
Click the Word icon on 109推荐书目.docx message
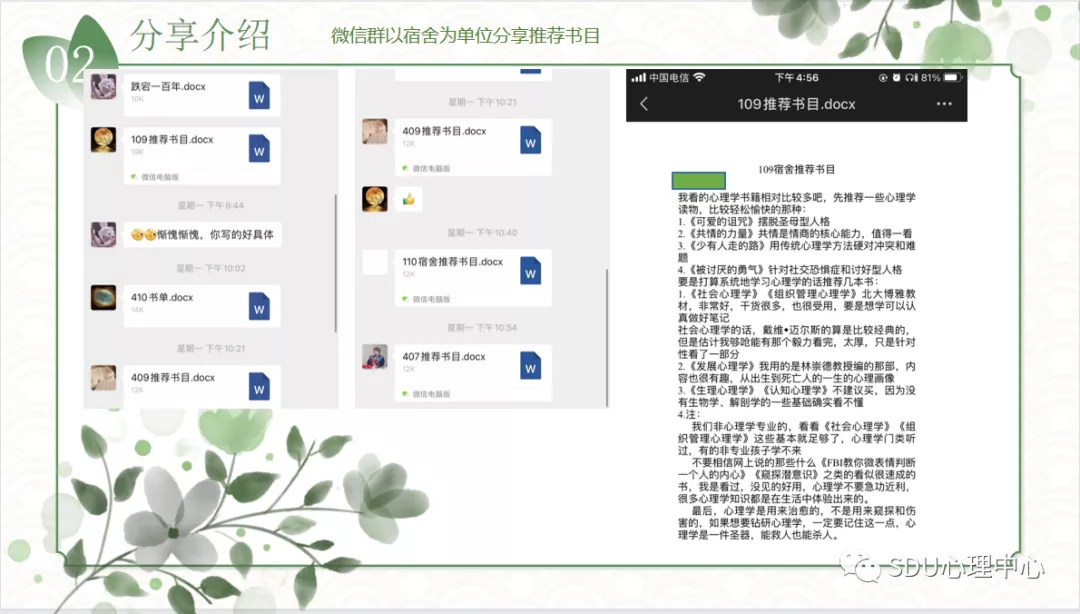click(x=259, y=149)
